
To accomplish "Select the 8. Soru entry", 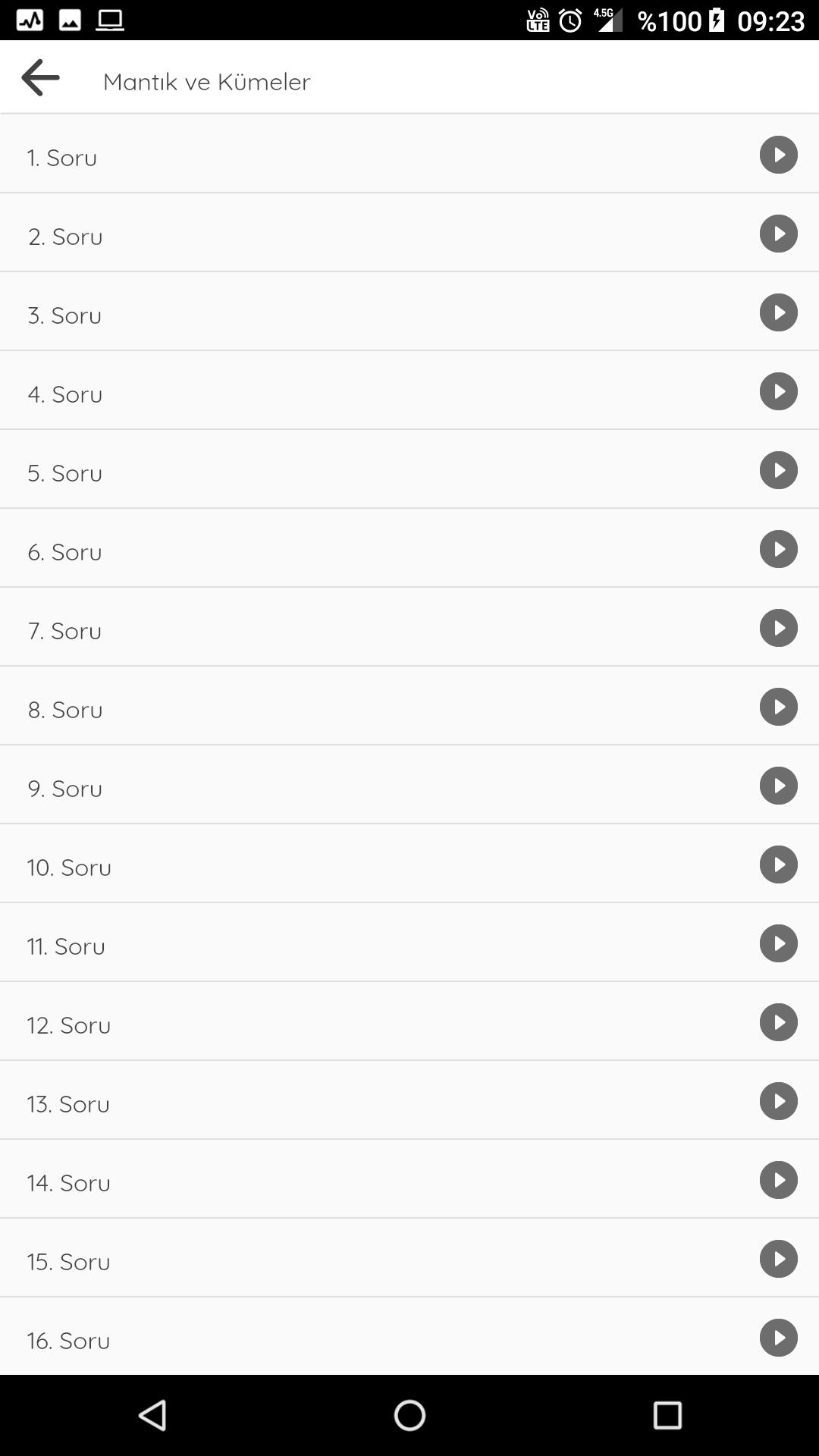I will [409, 706].
